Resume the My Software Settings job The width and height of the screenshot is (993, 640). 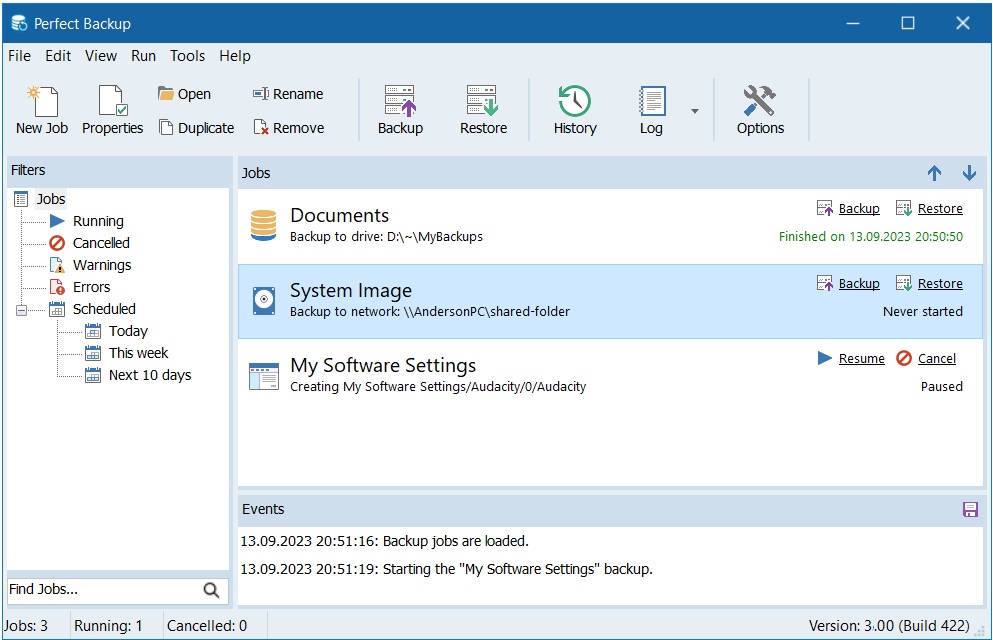(x=860, y=358)
